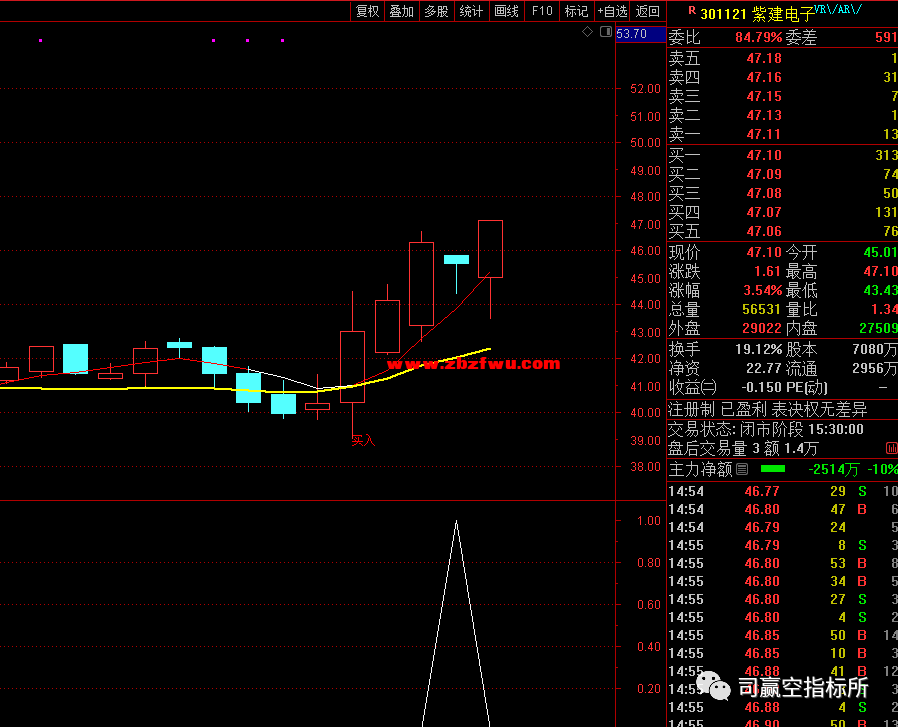Click the 换手 19.12% value
This screenshot has width=898, height=727.
point(759,349)
